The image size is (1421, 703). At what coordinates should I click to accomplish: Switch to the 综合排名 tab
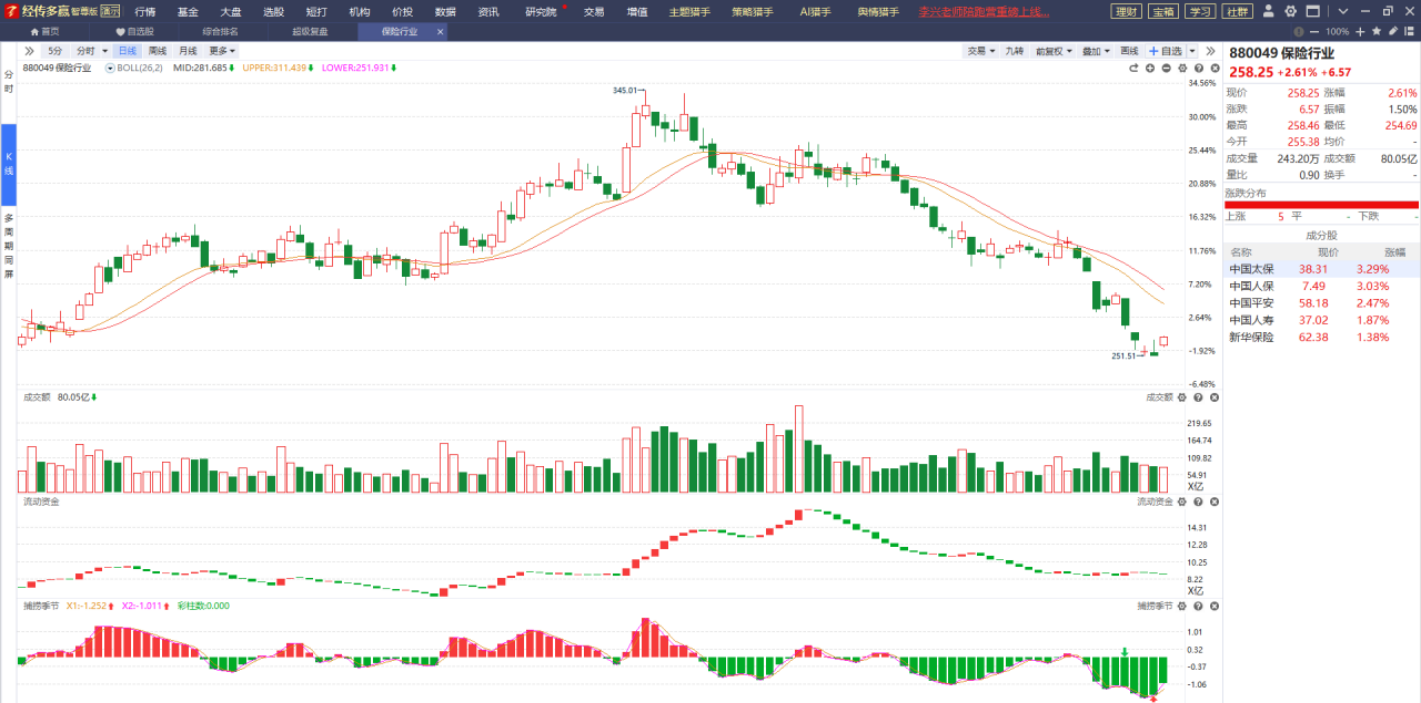click(219, 31)
